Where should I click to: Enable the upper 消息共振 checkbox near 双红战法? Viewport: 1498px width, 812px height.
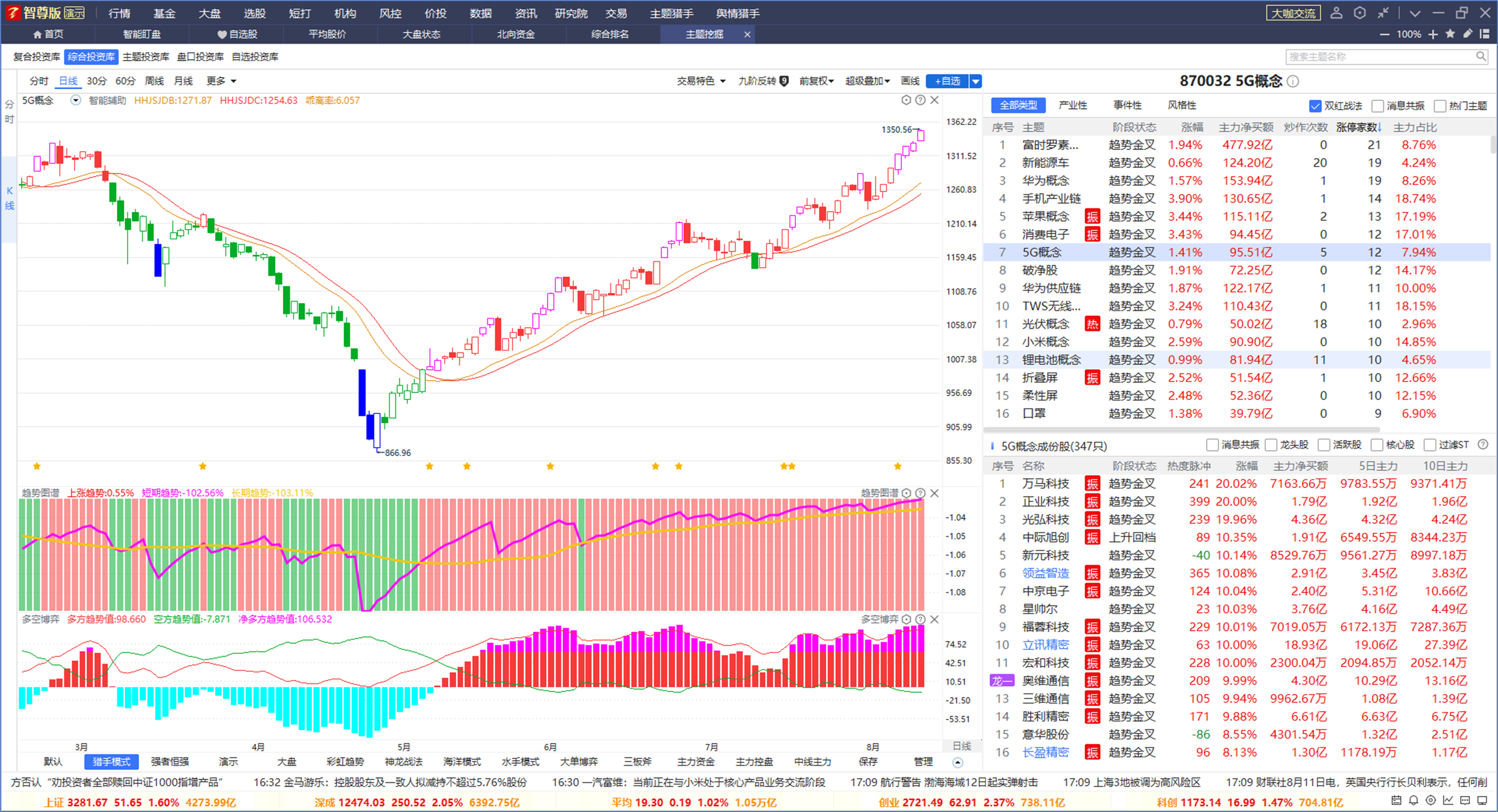coord(1377,106)
